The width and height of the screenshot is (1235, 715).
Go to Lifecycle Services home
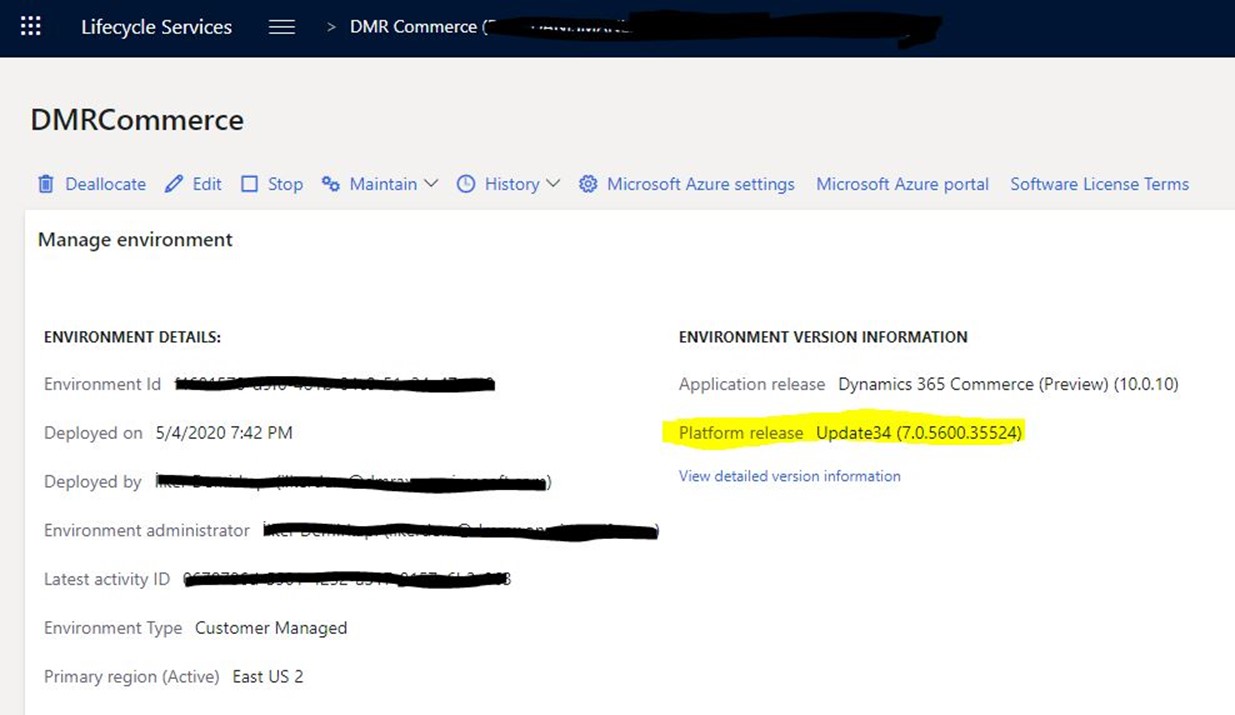(x=156, y=27)
